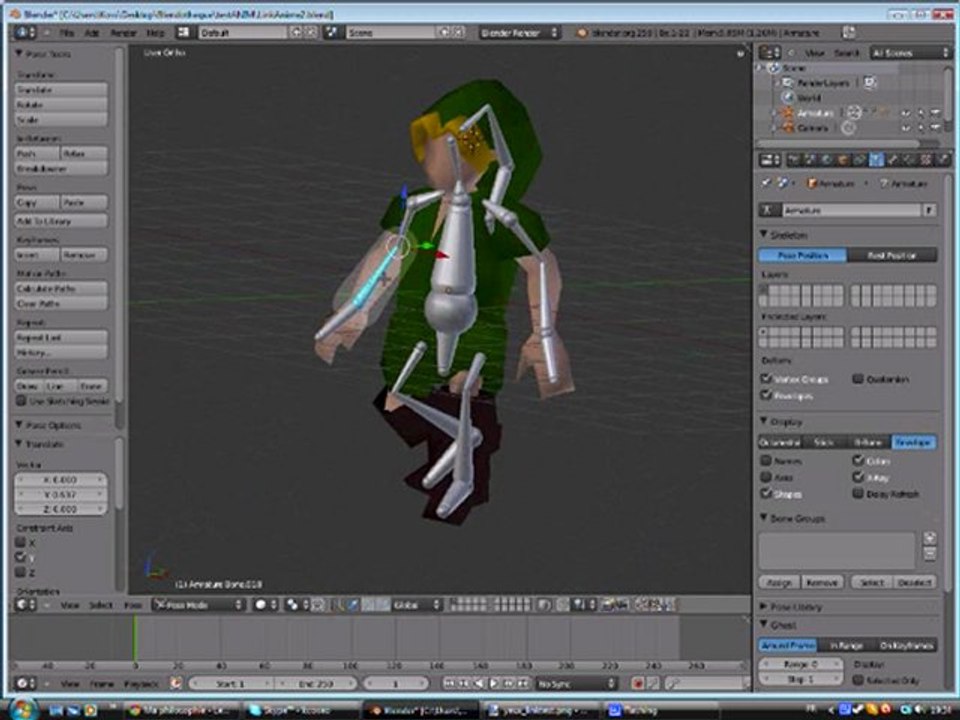Select the Envelope display type

pos(913,442)
